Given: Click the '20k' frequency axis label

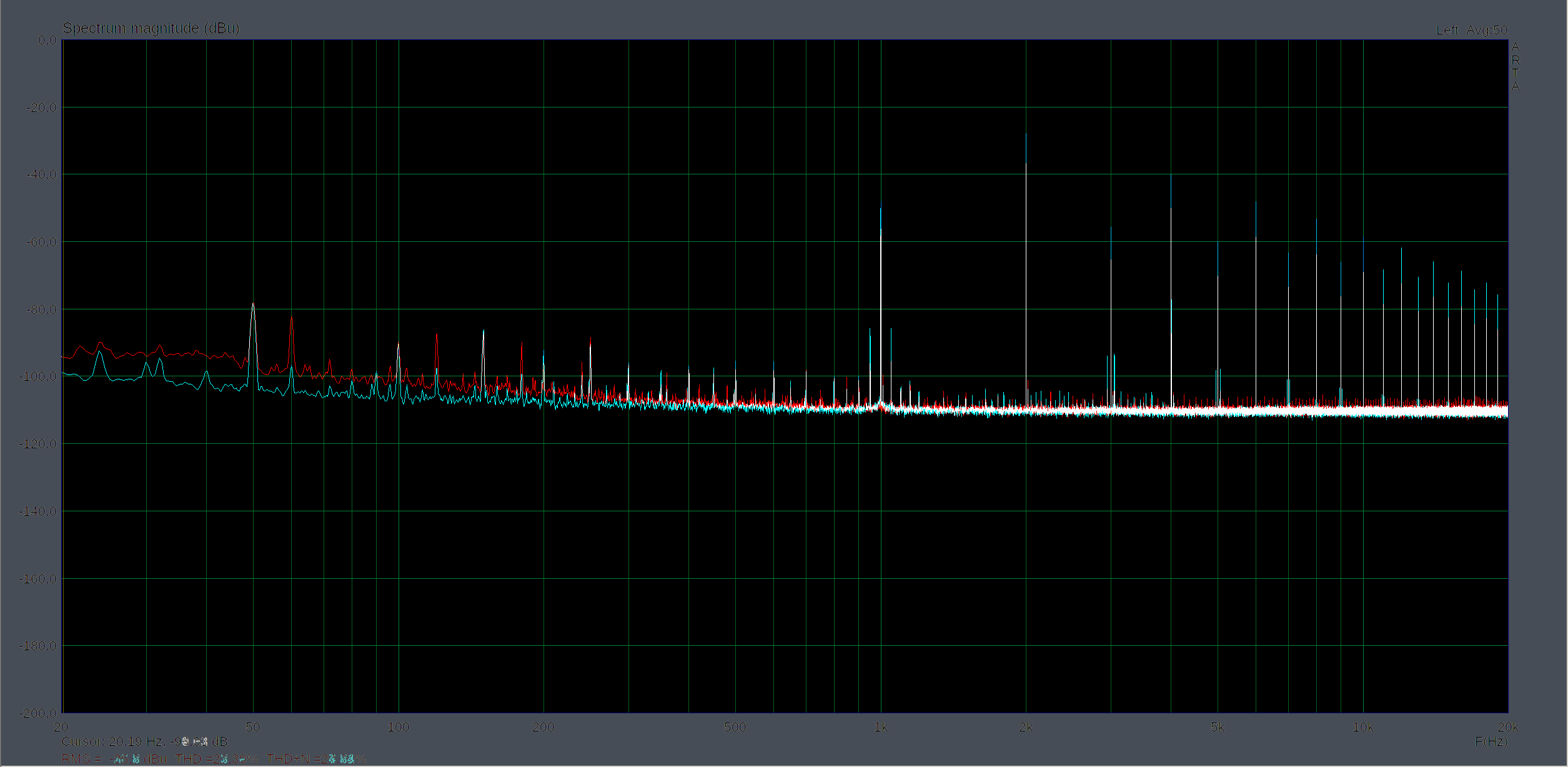Looking at the screenshot, I should (x=1507, y=727).
